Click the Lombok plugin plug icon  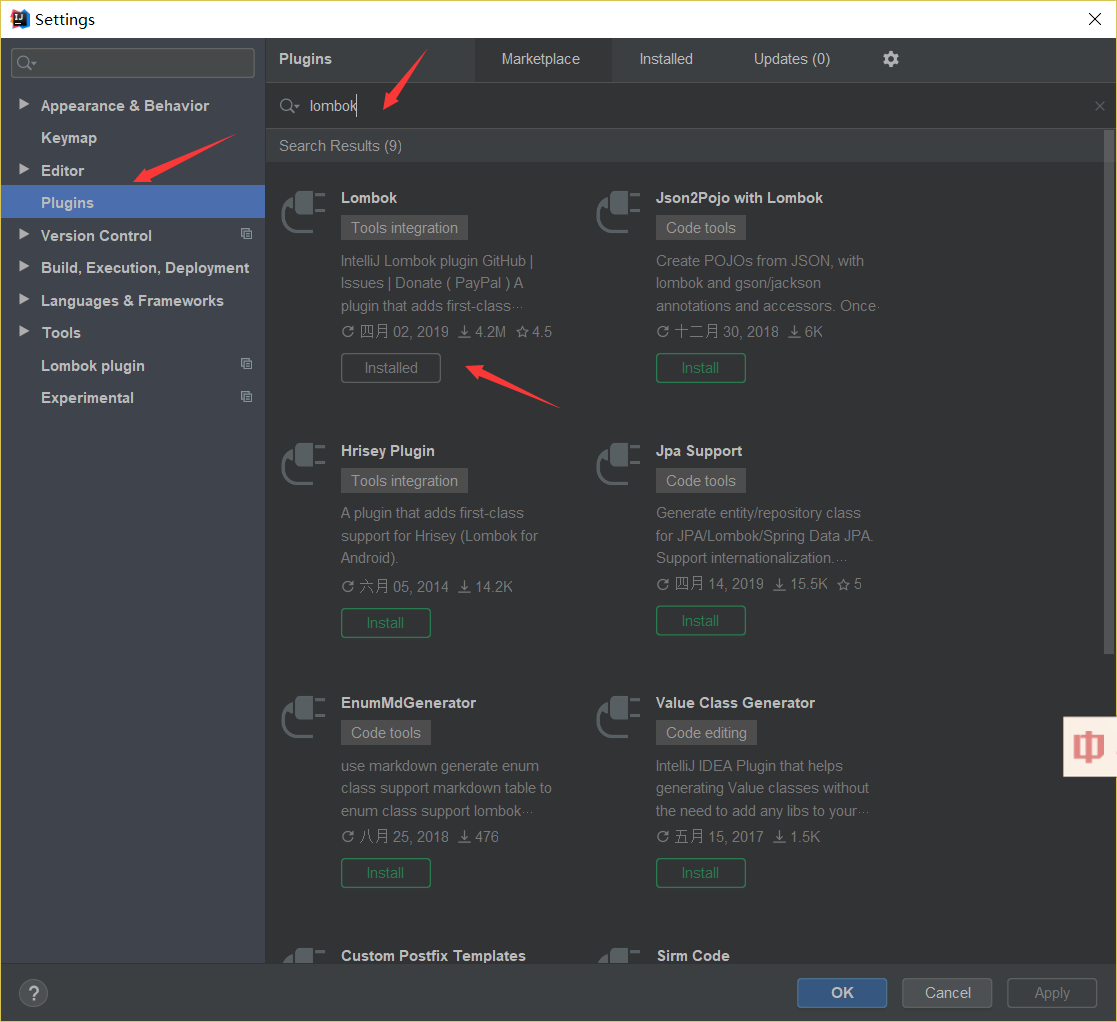point(303,212)
